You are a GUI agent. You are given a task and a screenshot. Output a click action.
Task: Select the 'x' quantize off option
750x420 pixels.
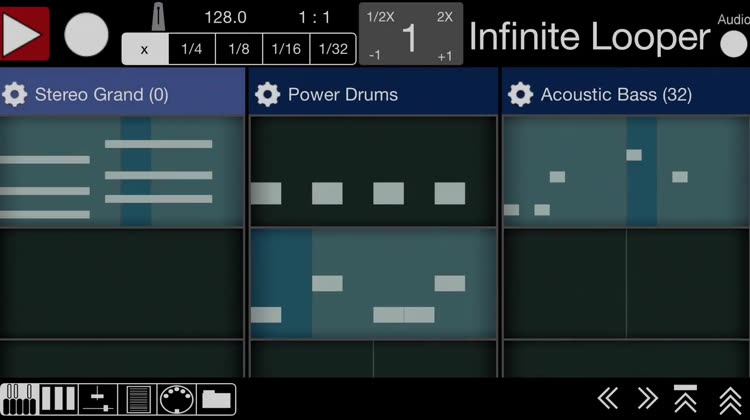coord(145,49)
